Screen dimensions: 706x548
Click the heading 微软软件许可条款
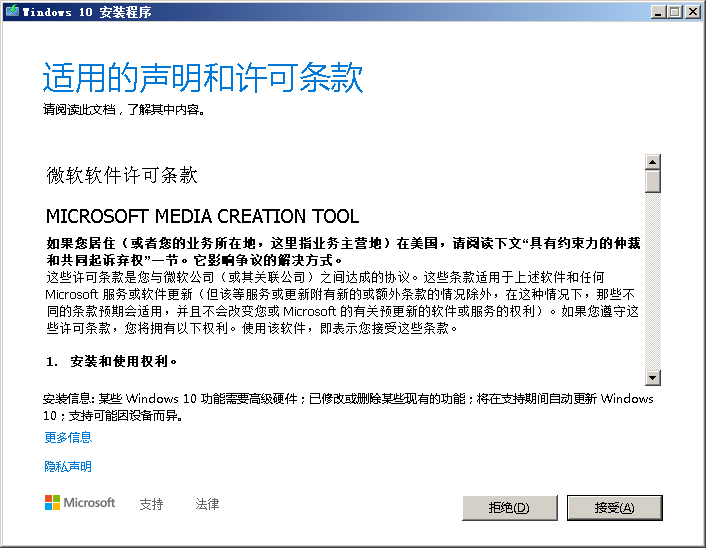(122, 175)
